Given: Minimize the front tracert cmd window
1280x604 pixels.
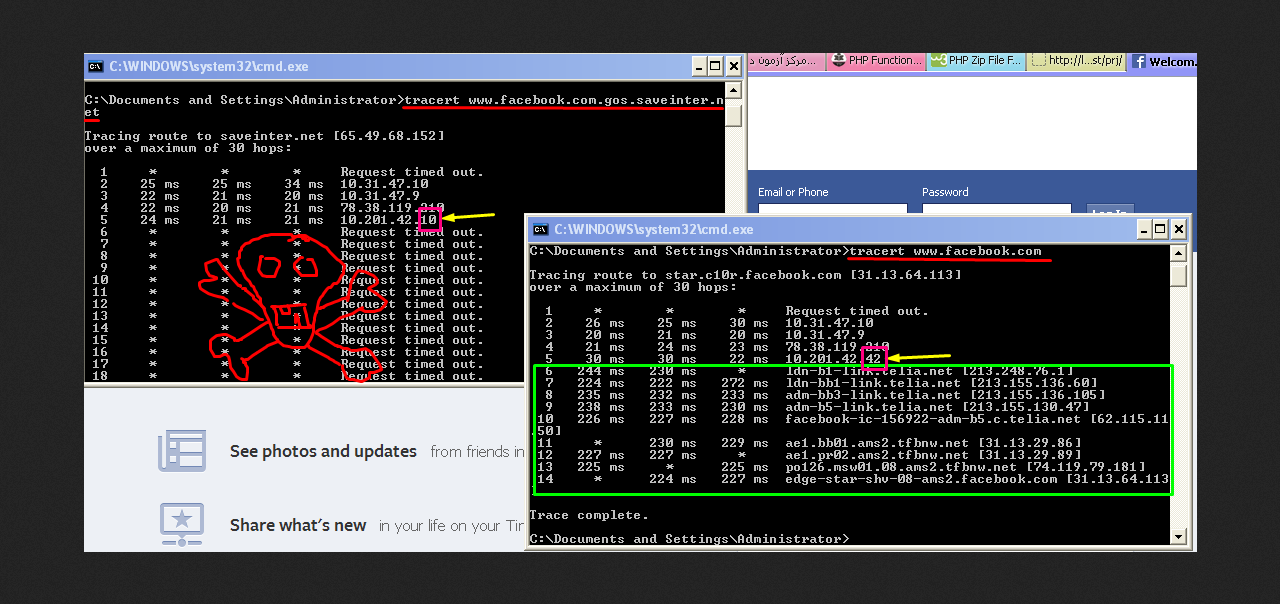Looking at the screenshot, I should click(x=1141, y=229).
